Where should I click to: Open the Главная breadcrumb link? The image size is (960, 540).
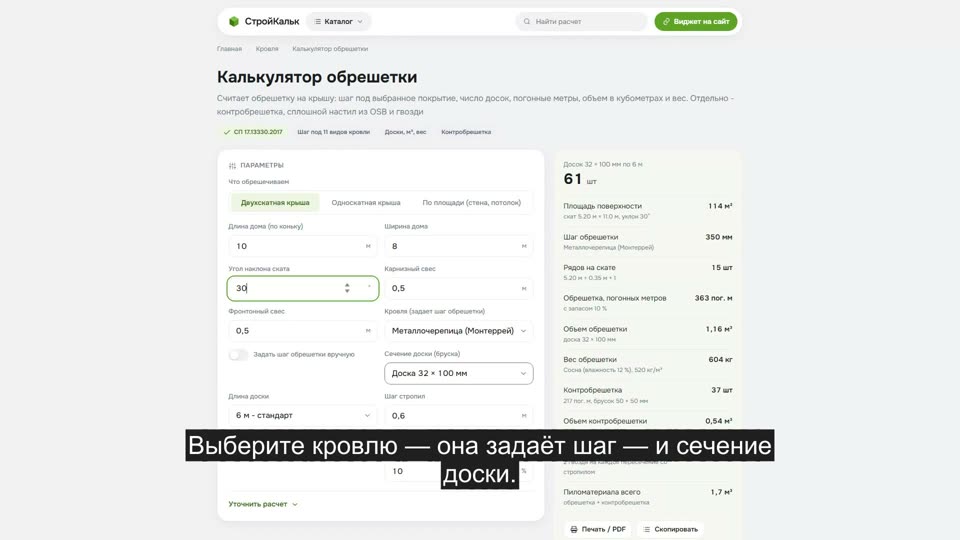point(229,49)
